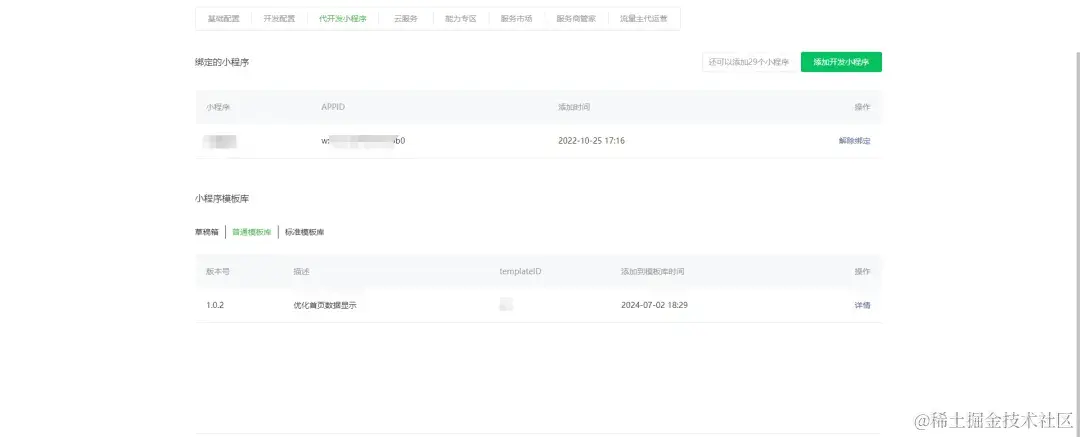Open 详情 for version 1.0.2
The image size is (1080, 437).
point(862,305)
